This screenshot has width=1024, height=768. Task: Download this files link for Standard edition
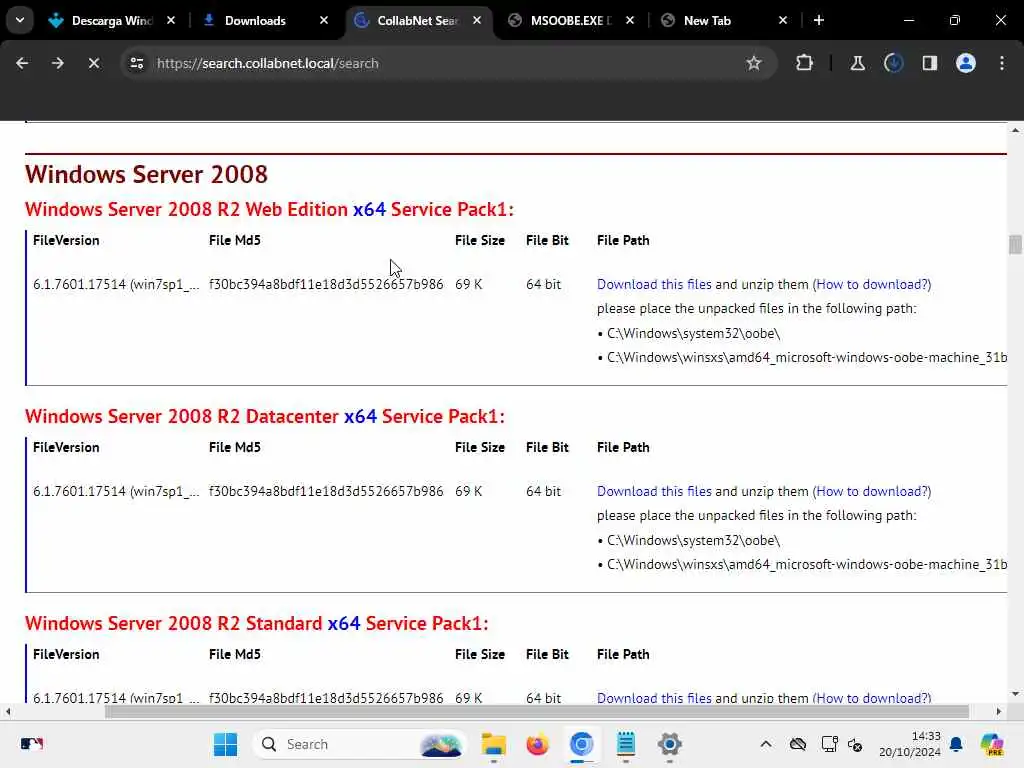[x=654, y=697]
